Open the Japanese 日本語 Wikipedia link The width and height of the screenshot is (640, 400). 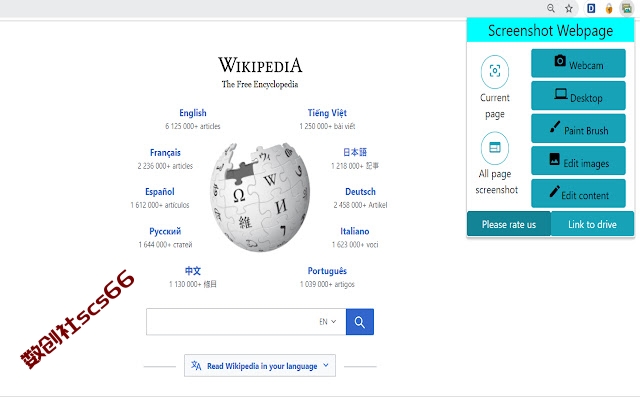point(355,152)
